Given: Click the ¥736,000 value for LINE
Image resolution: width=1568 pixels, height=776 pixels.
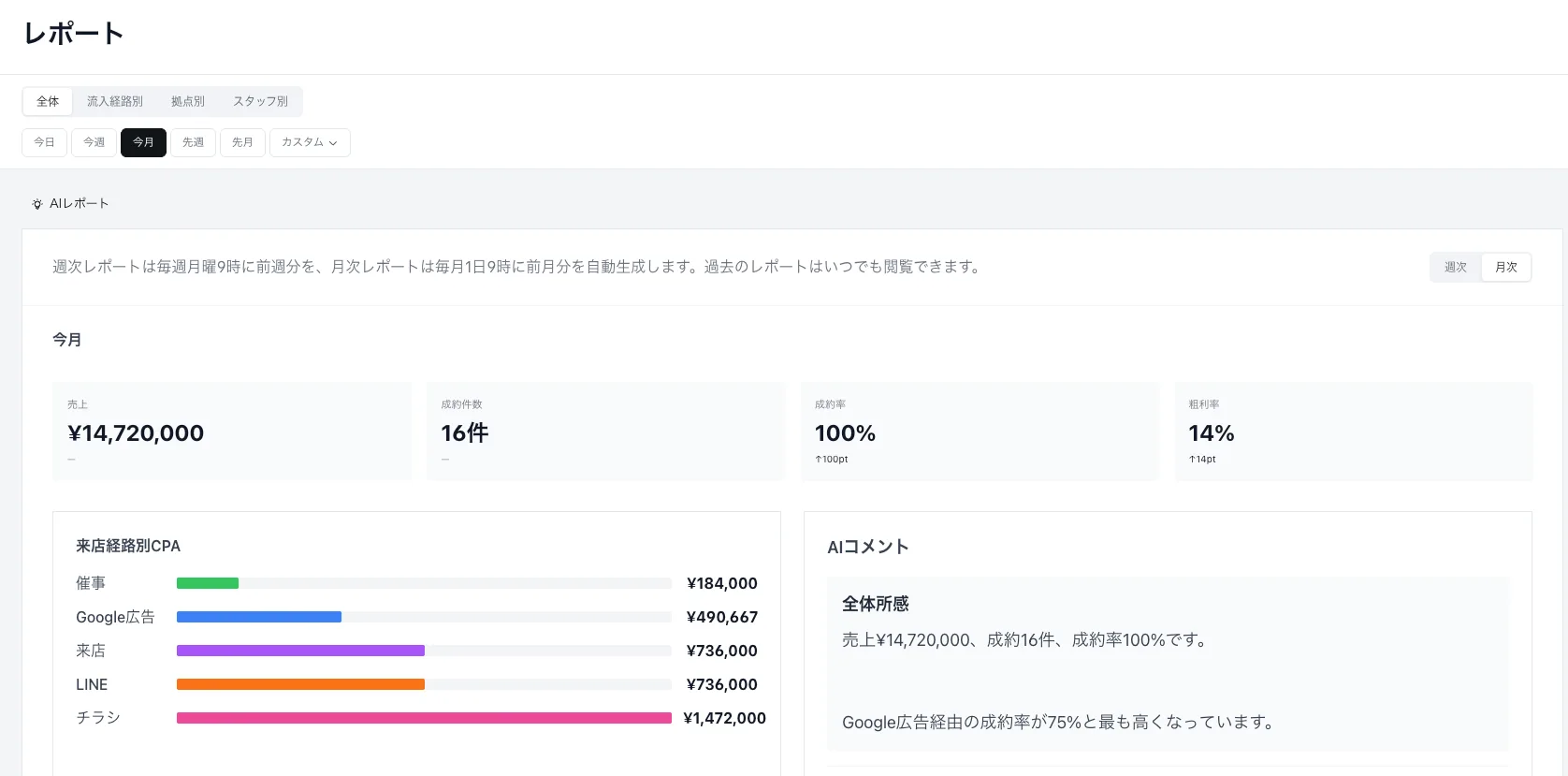Looking at the screenshot, I should point(722,684).
